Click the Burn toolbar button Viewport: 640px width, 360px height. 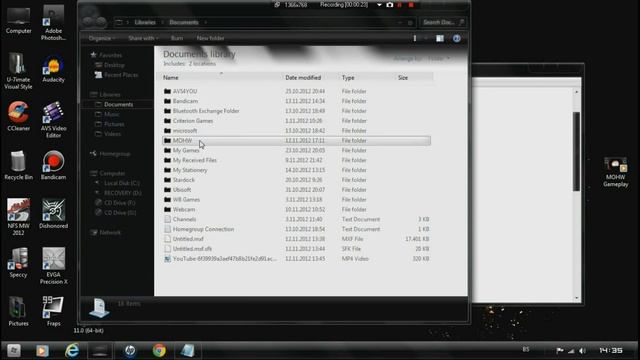177,38
